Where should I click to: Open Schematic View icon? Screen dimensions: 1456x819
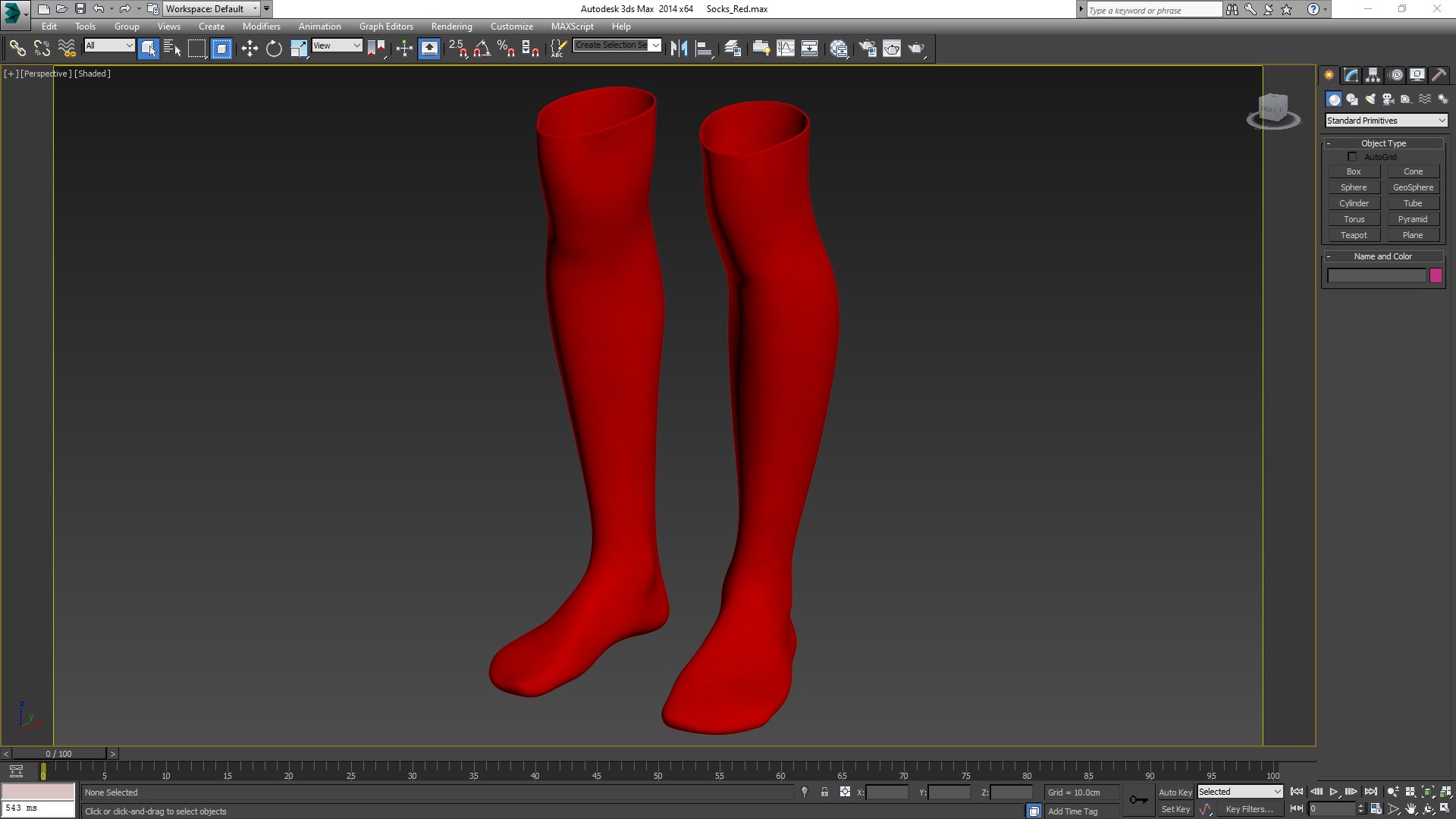[x=810, y=49]
